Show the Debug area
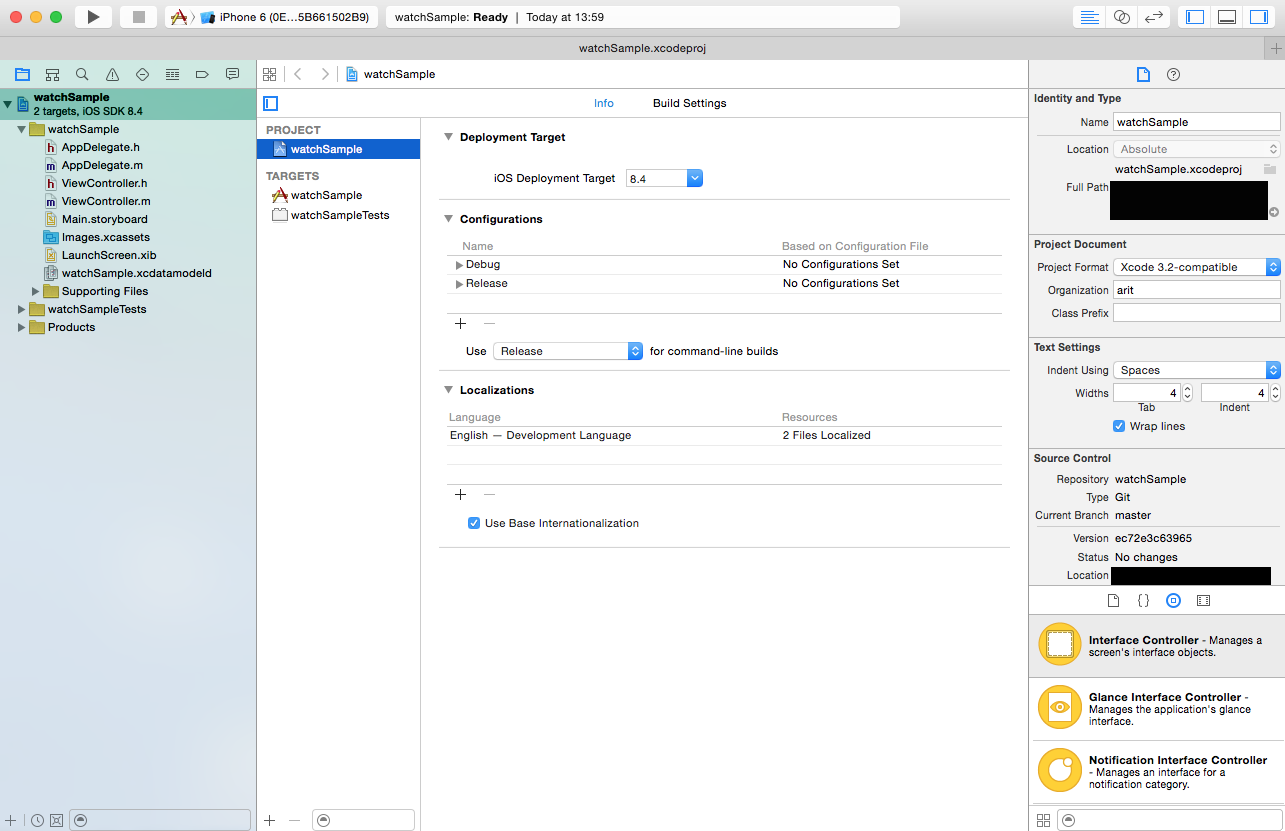The image size is (1285, 831). coord(1227,17)
